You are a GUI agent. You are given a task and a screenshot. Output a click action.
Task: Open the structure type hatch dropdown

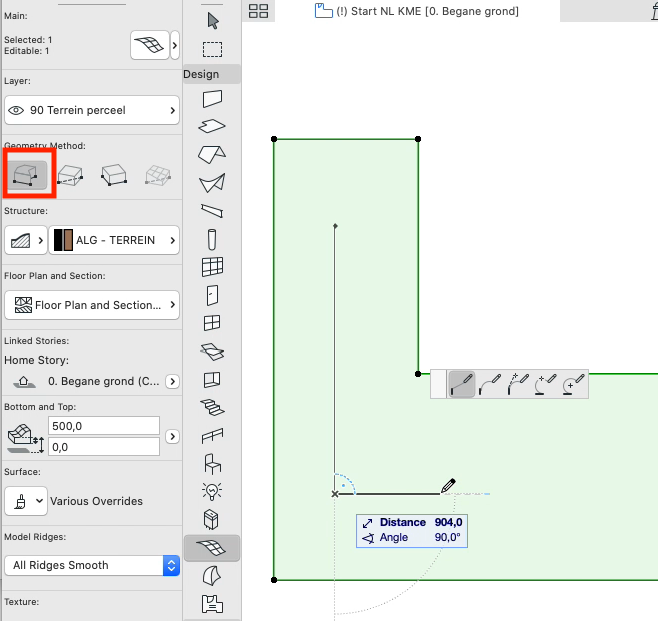click(26, 240)
